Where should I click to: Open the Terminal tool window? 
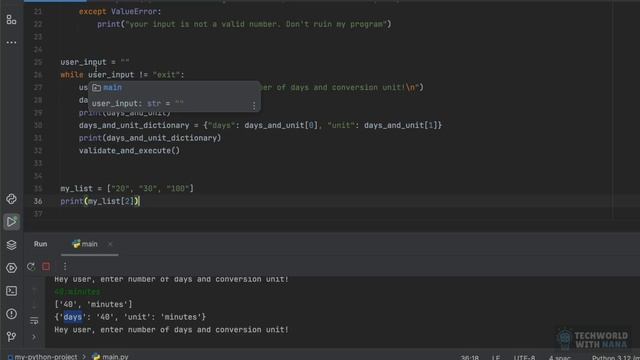[11, 291]
